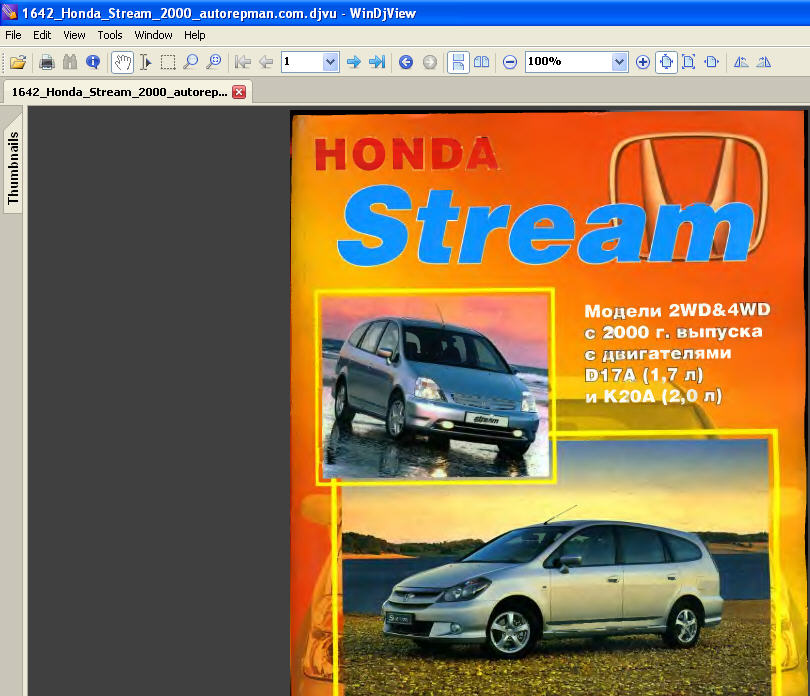
Task: Open the File menu
Action: point(13,35)
